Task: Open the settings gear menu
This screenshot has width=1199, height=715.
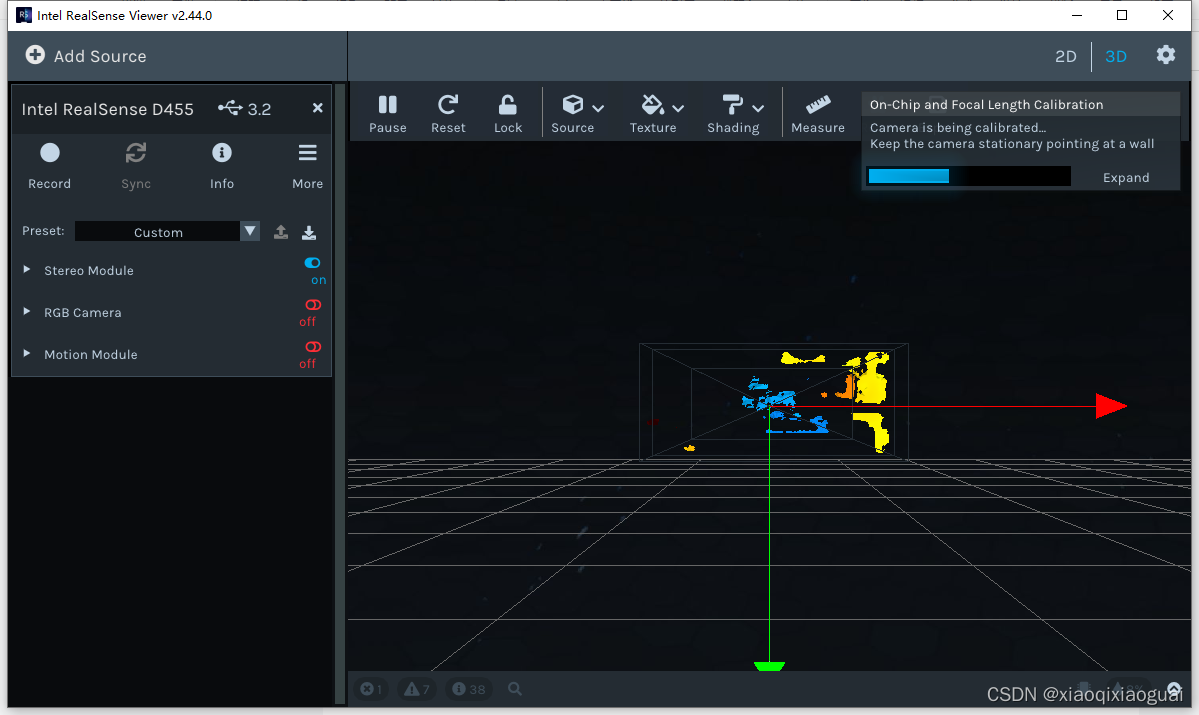Action: point(1165,55)
